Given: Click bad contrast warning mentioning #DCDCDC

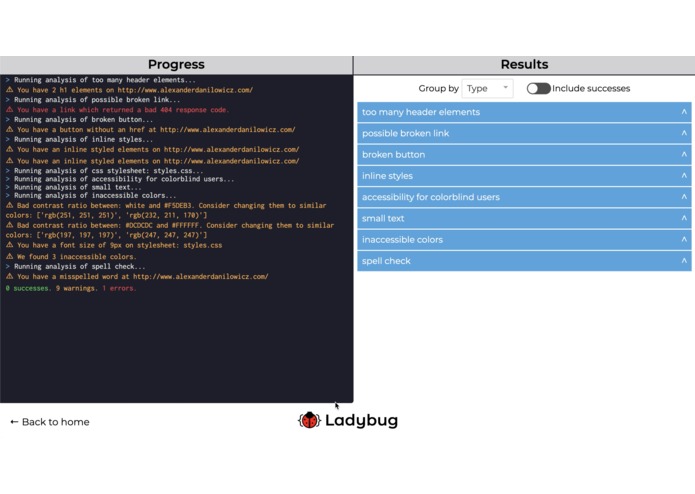Looking at the screenshot, I should point(170,230).
